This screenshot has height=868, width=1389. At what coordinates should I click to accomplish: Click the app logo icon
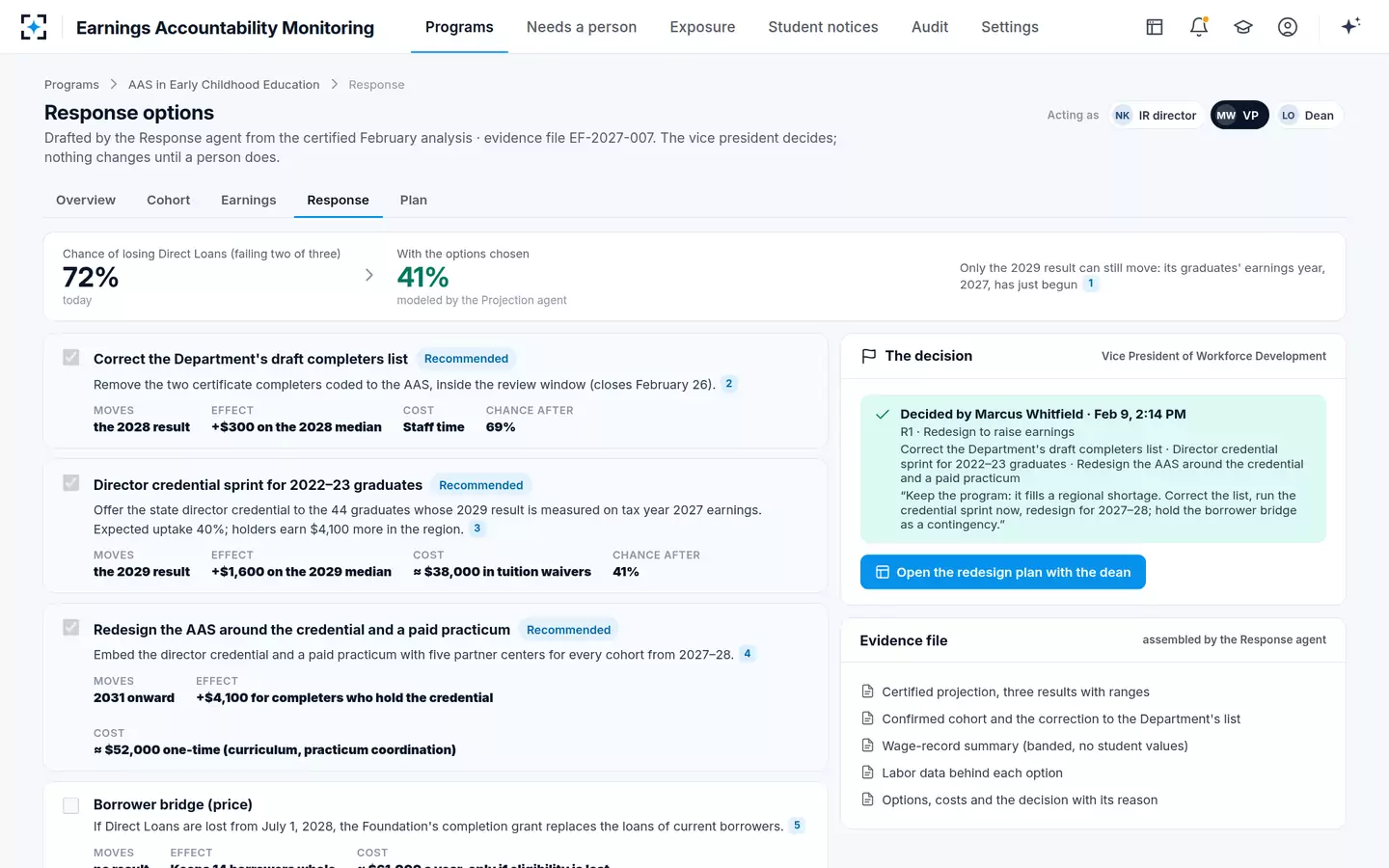point(34,27)
